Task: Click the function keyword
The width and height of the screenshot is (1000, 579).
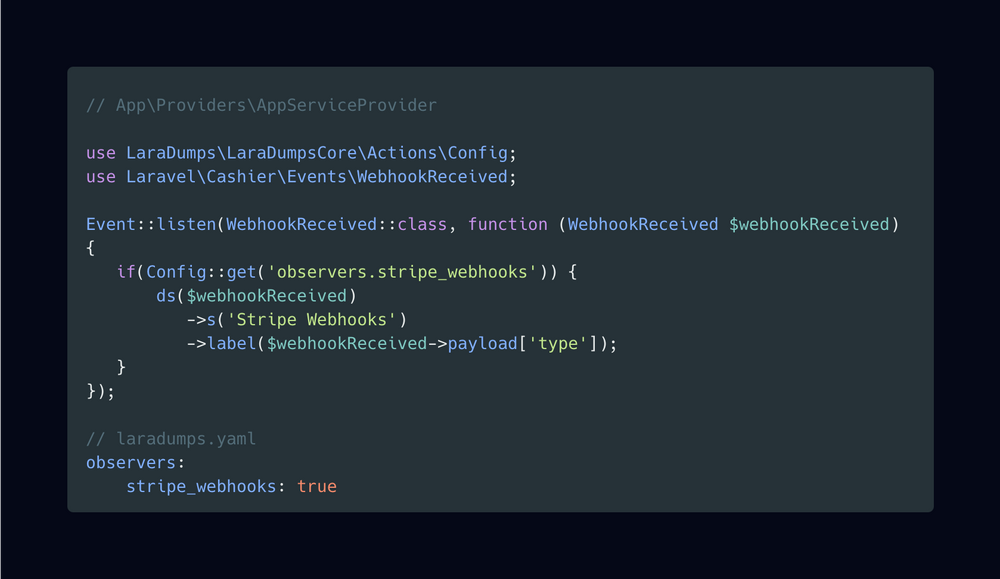Action: 508,224
